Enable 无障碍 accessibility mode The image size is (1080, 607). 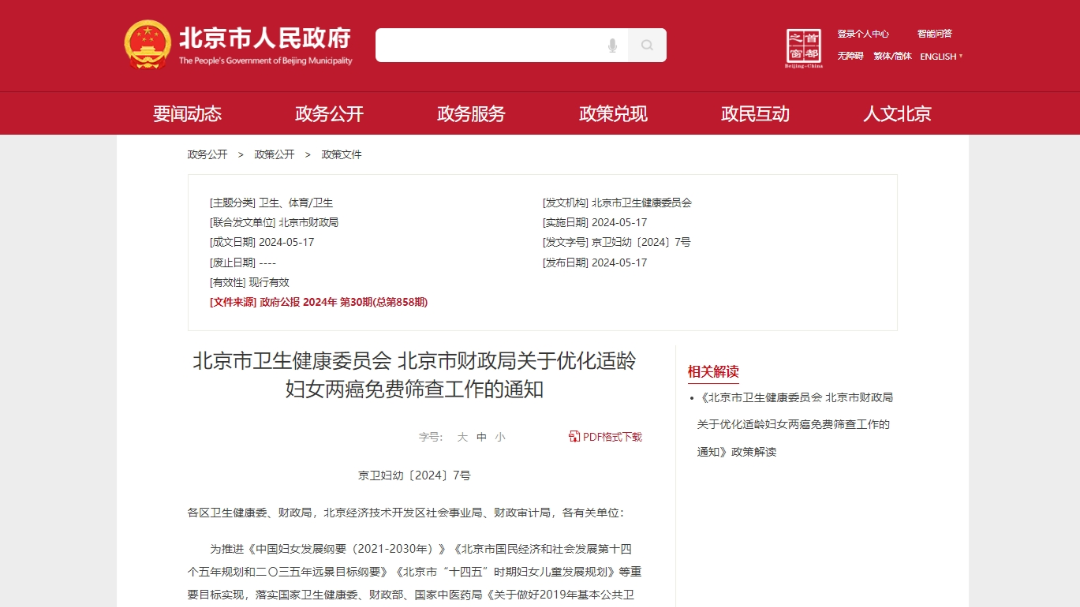850,56
